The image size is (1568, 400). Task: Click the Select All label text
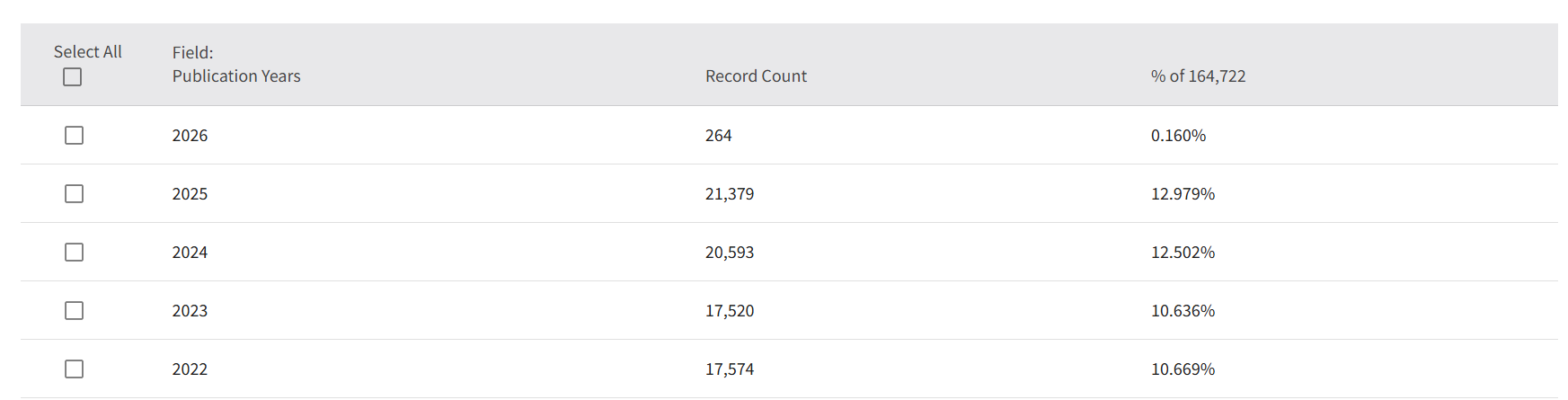[x=88, y=52]
